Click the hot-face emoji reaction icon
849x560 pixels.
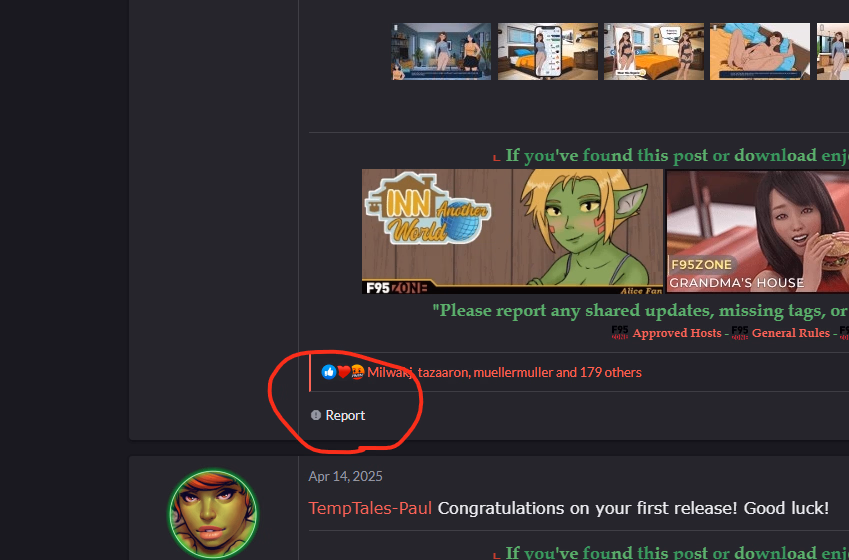[357, 372]
